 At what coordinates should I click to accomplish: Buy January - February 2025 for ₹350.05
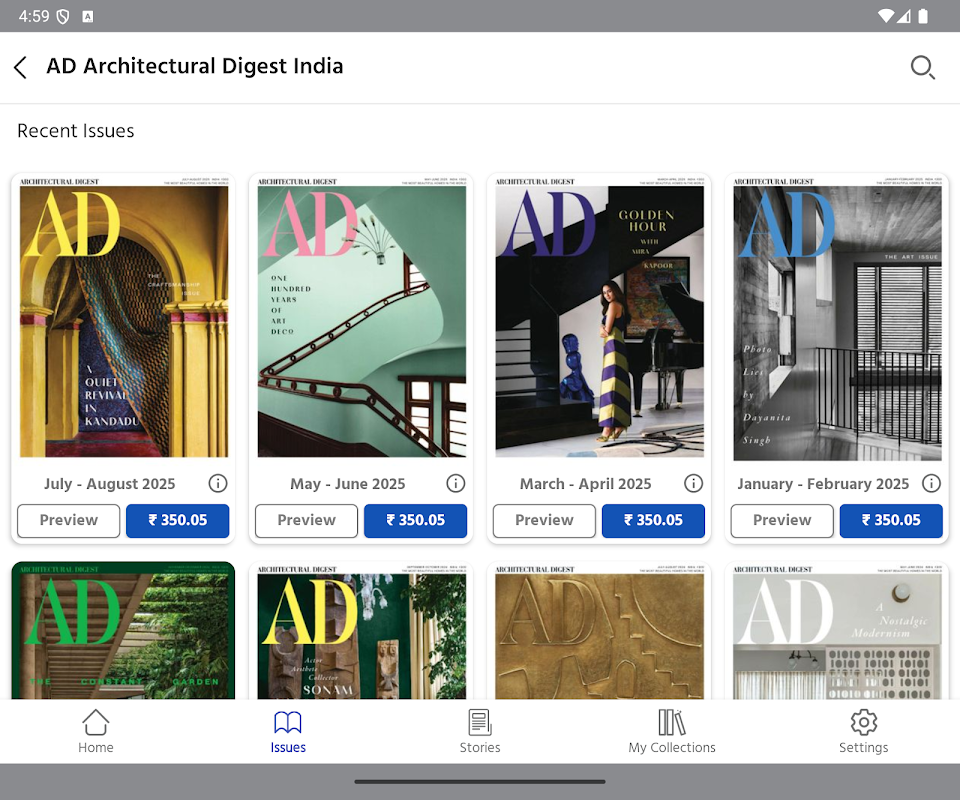[x=891, y=520]
